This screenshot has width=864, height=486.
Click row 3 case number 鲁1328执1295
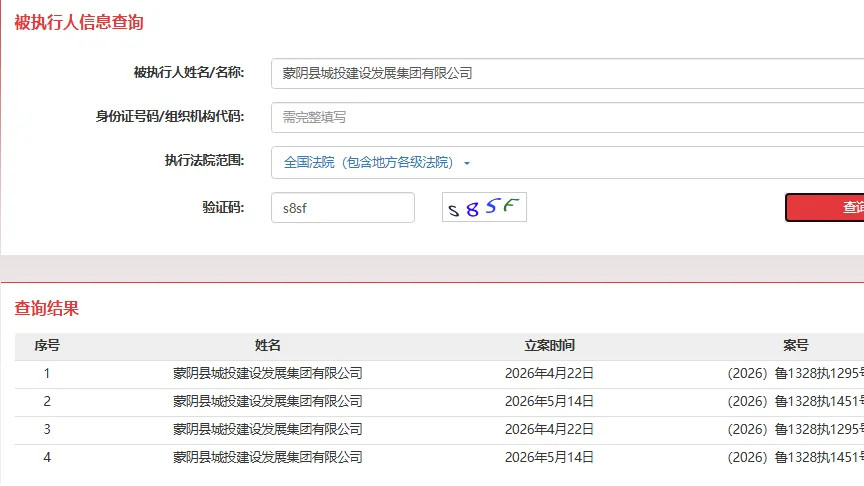tap(796, 429)
